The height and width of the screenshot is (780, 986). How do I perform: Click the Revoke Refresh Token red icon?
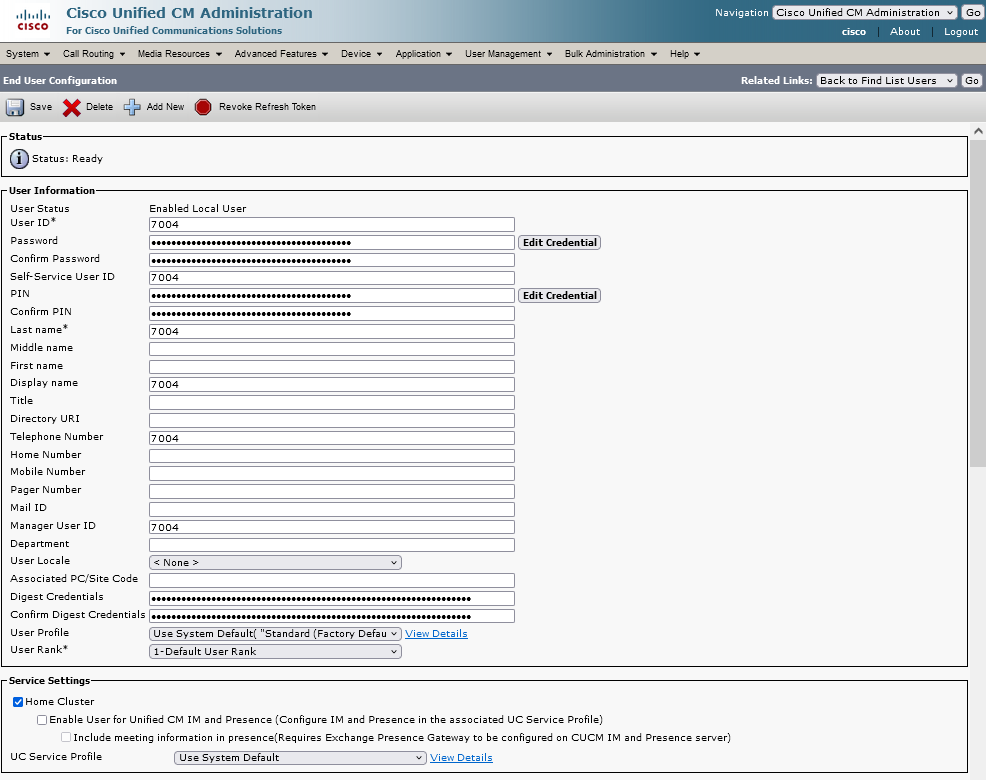[203, 107]
